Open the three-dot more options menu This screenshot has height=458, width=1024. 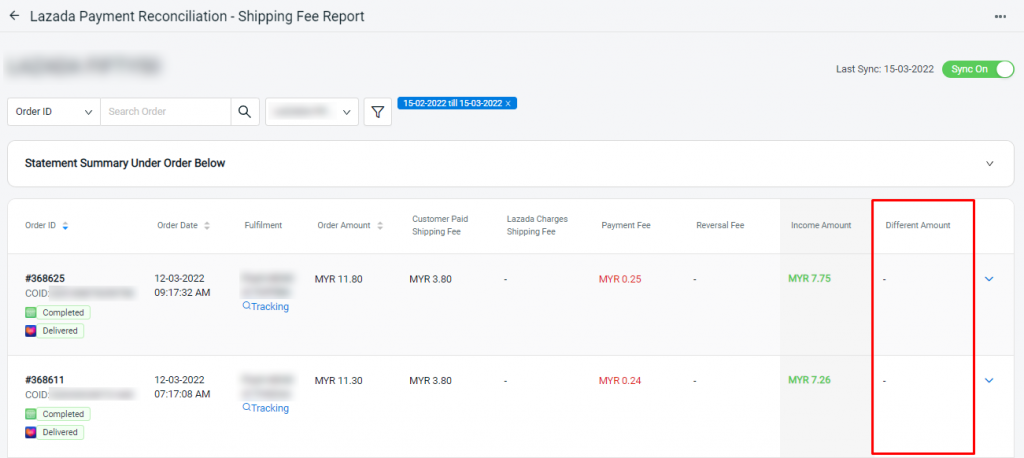(x=1000, y=16)
